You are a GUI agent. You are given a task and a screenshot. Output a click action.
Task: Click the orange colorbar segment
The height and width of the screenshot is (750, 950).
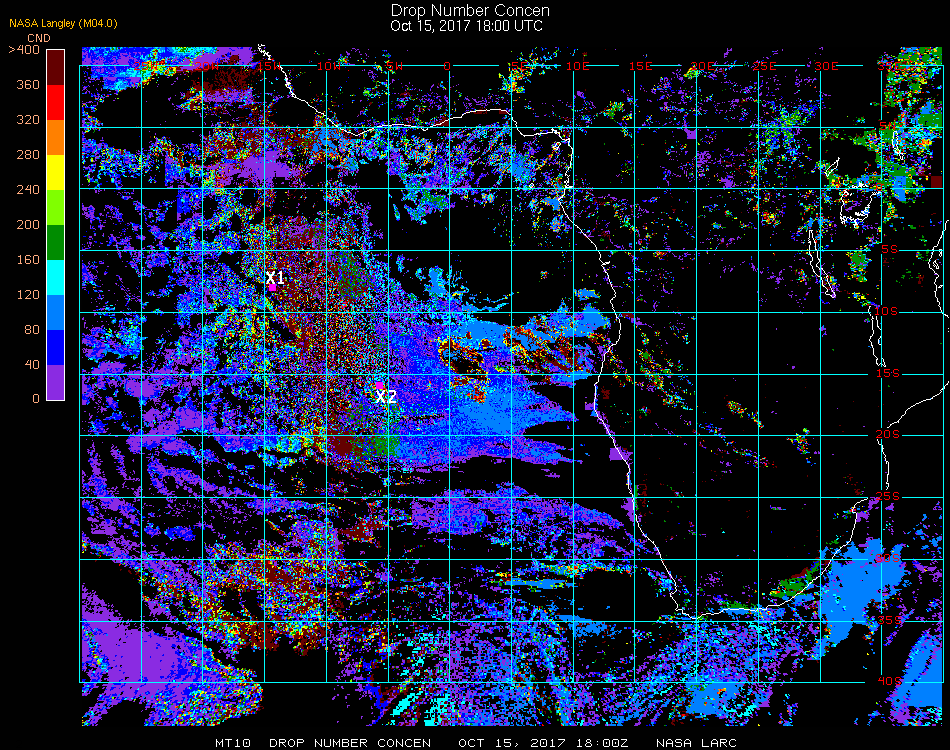coord(55,138)
